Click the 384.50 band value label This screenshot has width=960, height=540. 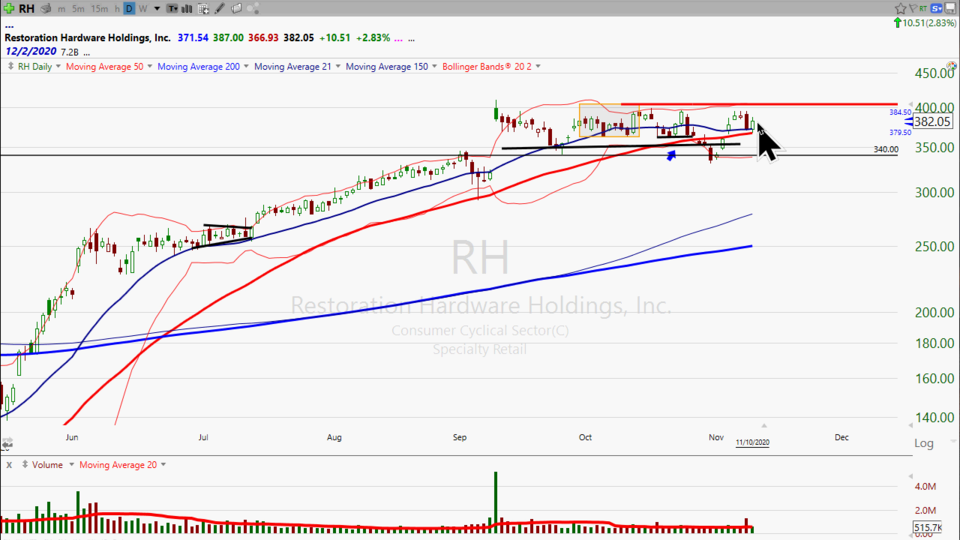pyautogui.click(x=900, y=113)
